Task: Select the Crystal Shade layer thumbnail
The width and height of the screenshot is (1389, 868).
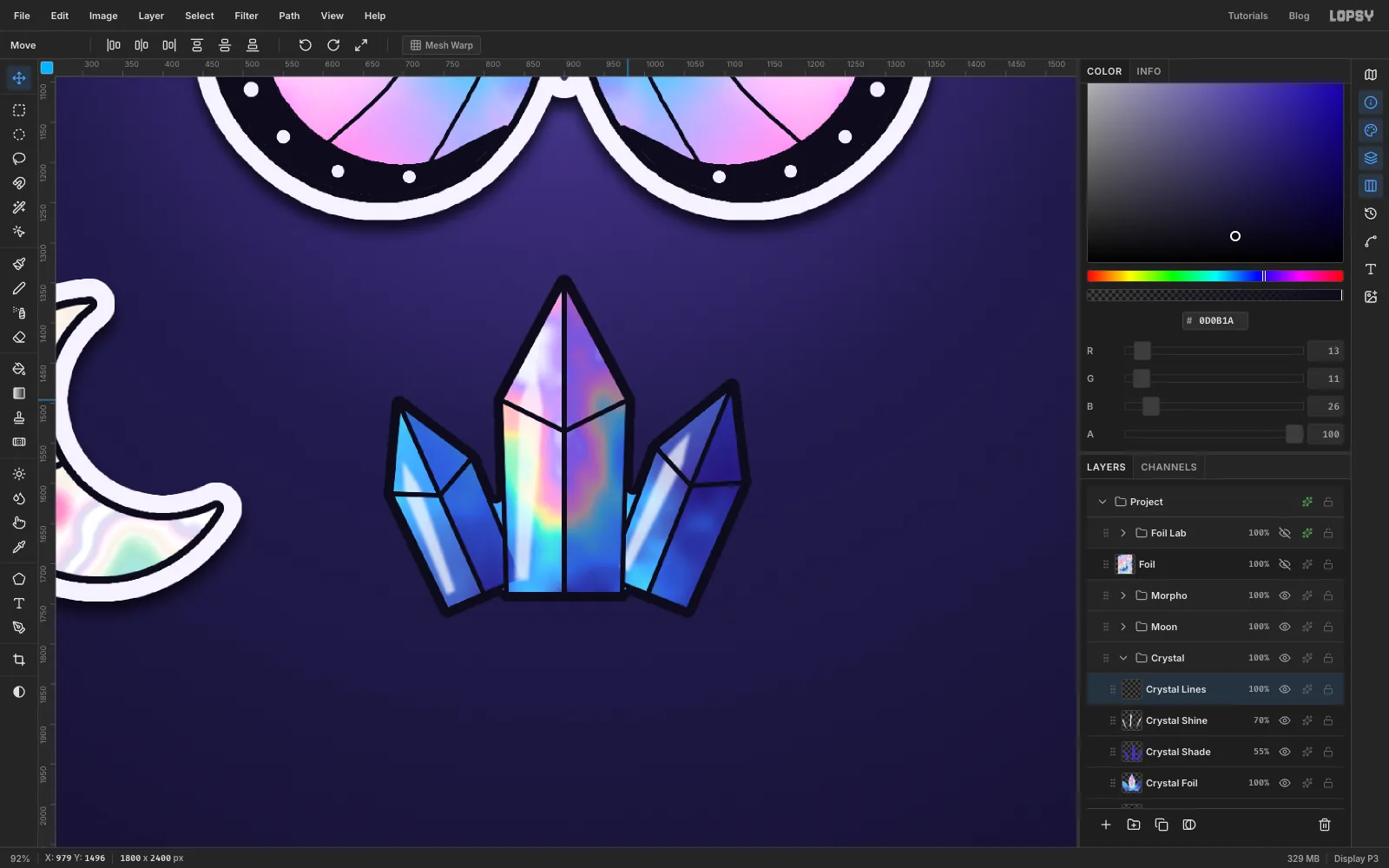Action: click(1132, 752)
